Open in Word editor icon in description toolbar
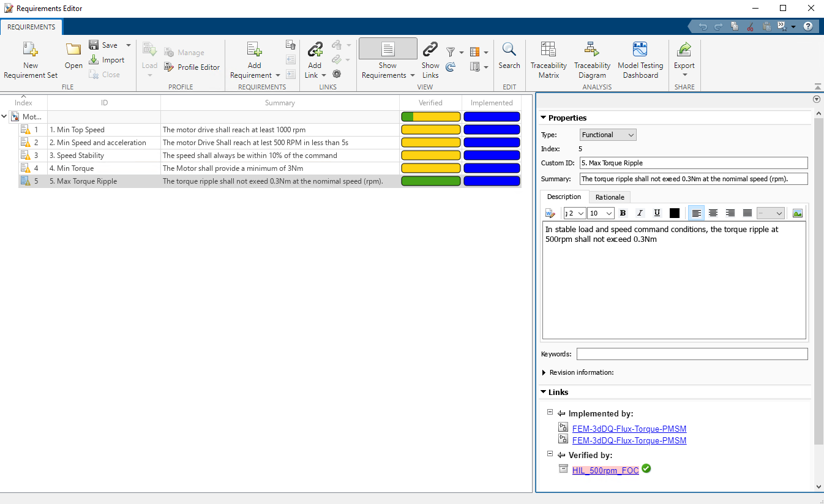This screenshot has height=504, width=824. pos(550,213)
